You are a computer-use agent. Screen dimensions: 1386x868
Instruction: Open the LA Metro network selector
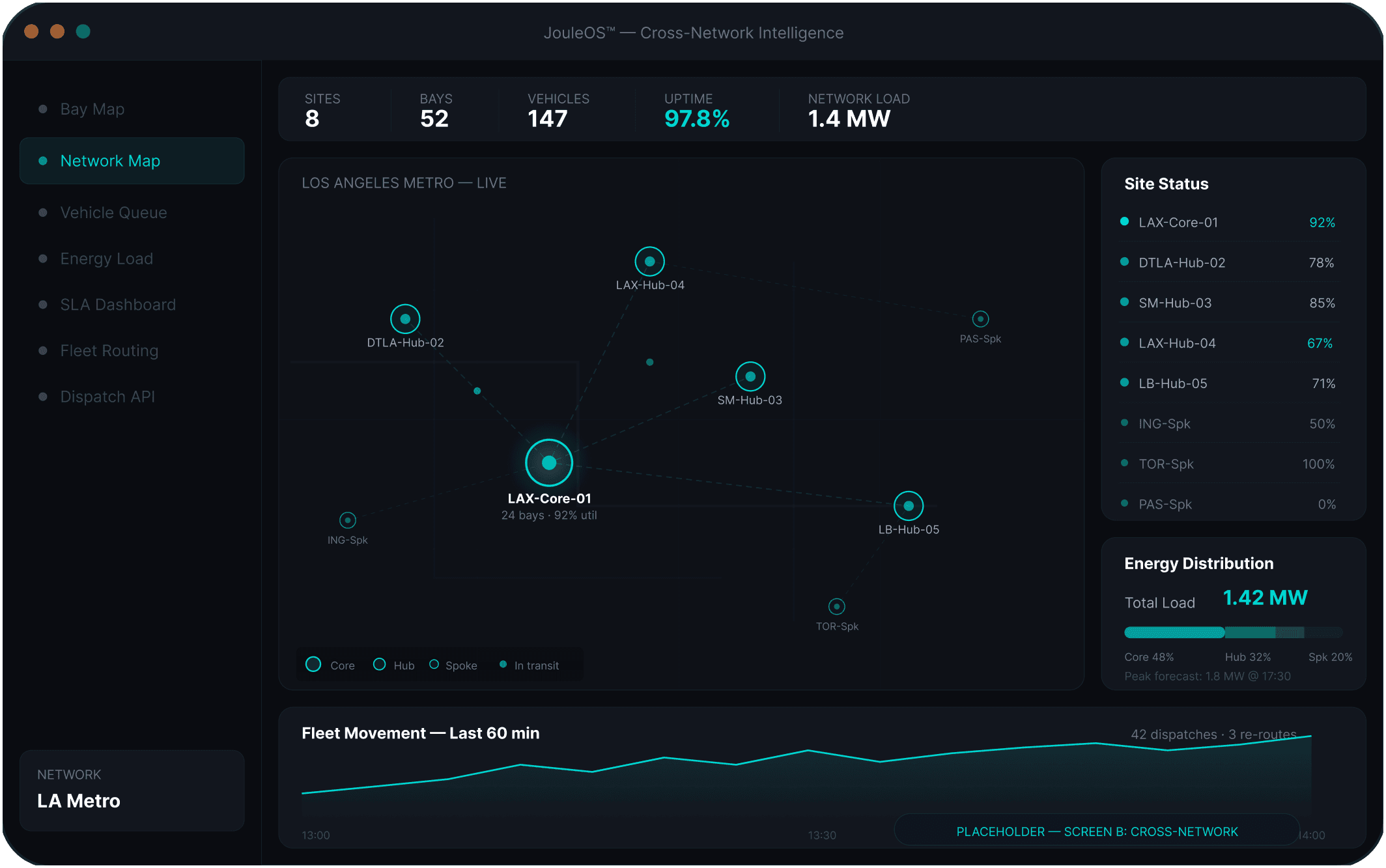132,790
